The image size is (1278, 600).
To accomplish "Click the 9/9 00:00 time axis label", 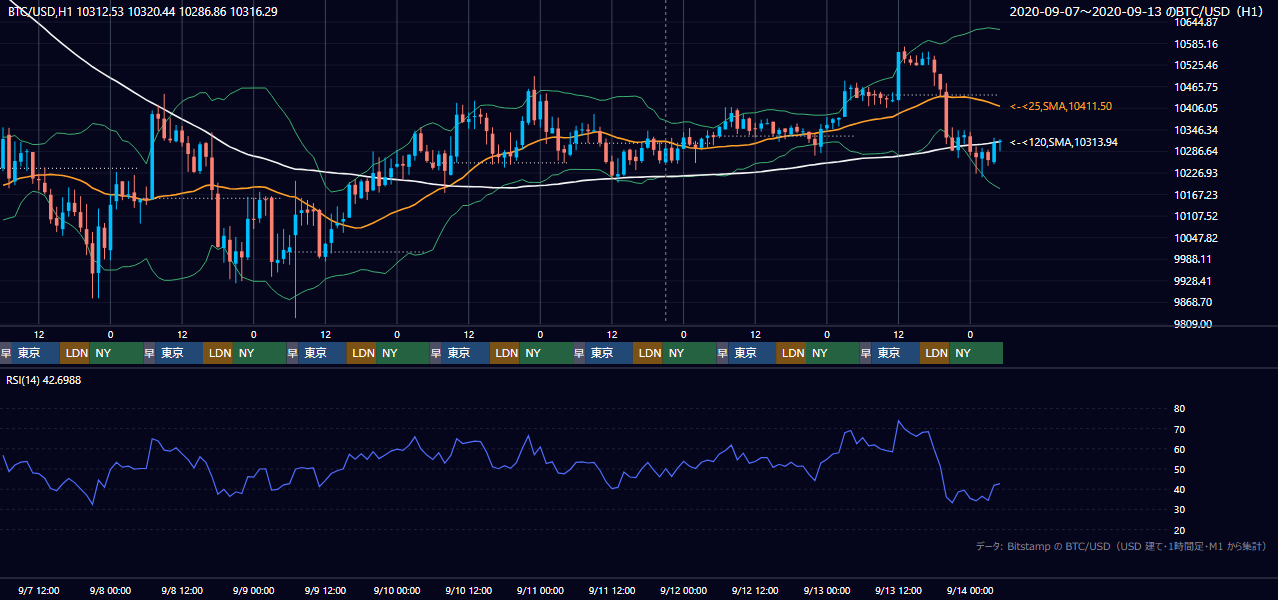I will [255, 590].
